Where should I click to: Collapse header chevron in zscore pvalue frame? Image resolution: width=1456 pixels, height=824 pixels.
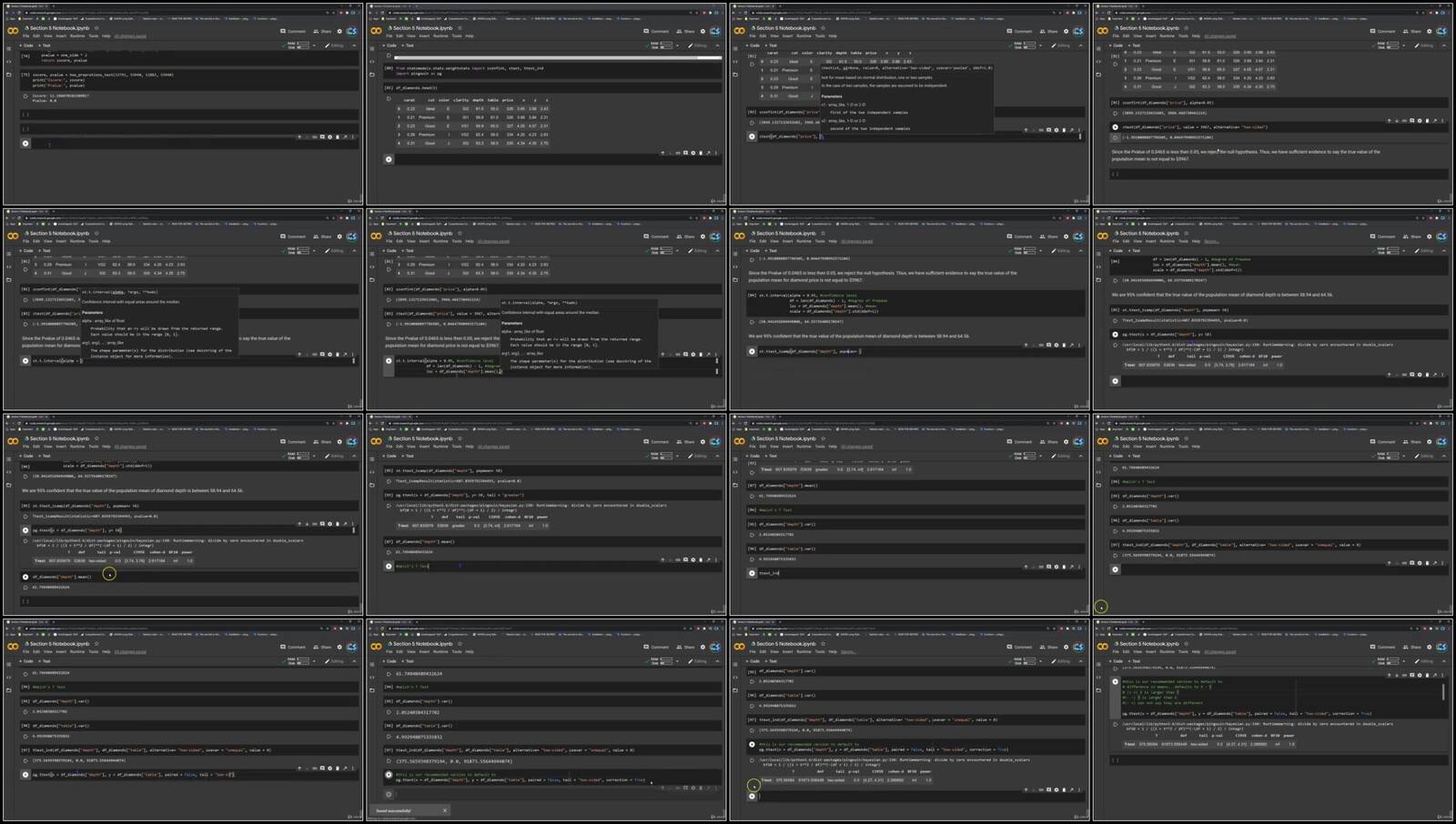click(354, 45)
